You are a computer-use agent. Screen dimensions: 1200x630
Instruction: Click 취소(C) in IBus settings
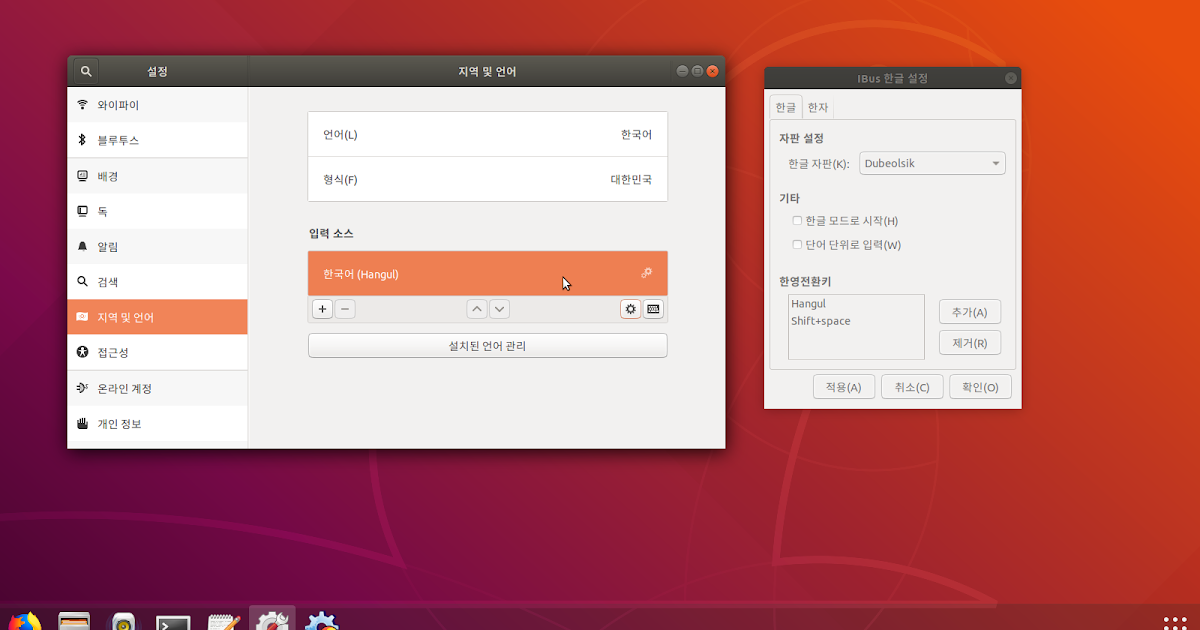click(x=912, y=387)
